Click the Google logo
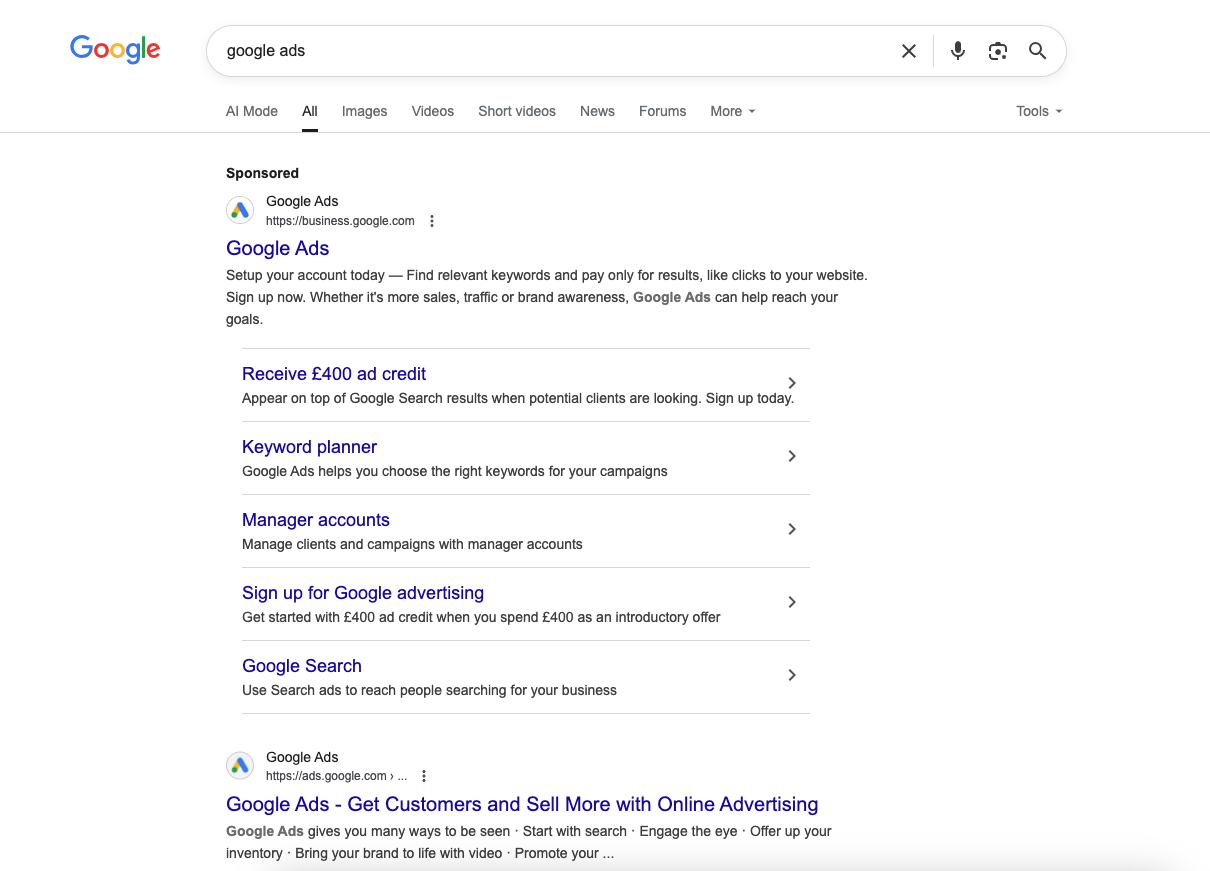Viewport: 1210px width, 871px height. click(x=114, y=49)
